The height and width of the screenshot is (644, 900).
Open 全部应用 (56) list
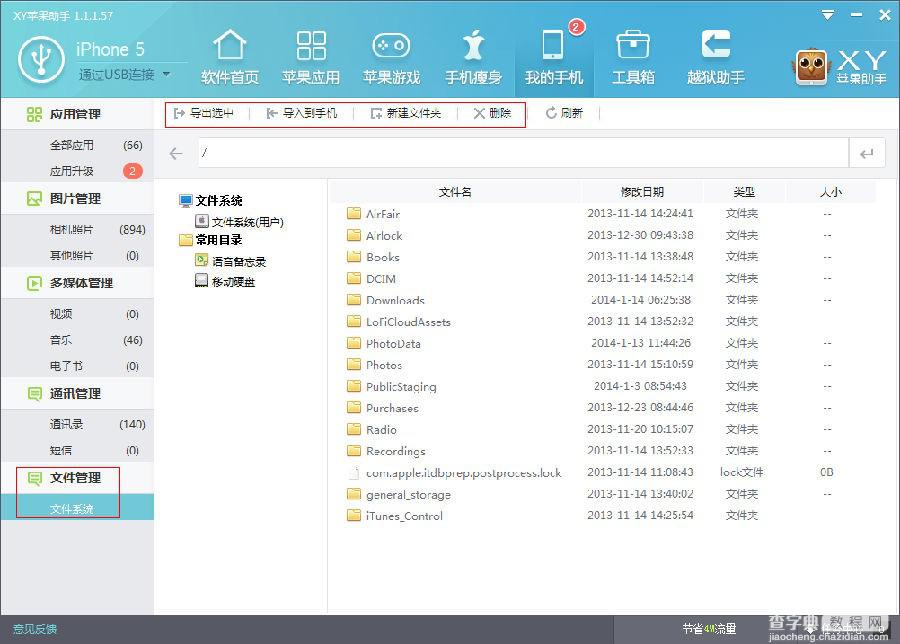[77, 145]
